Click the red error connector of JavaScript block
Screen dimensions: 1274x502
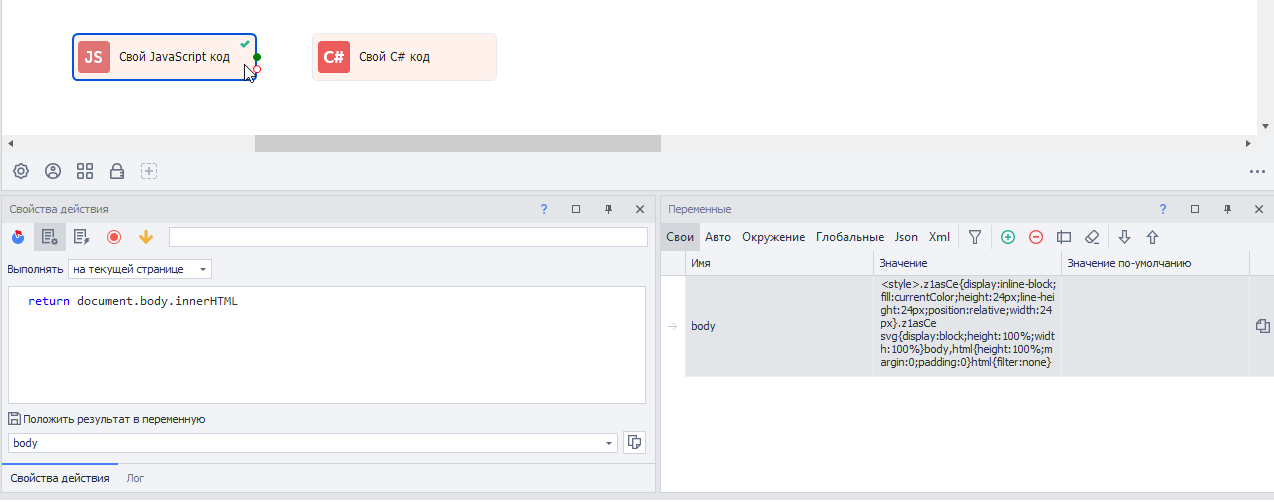tap(257, 69)
